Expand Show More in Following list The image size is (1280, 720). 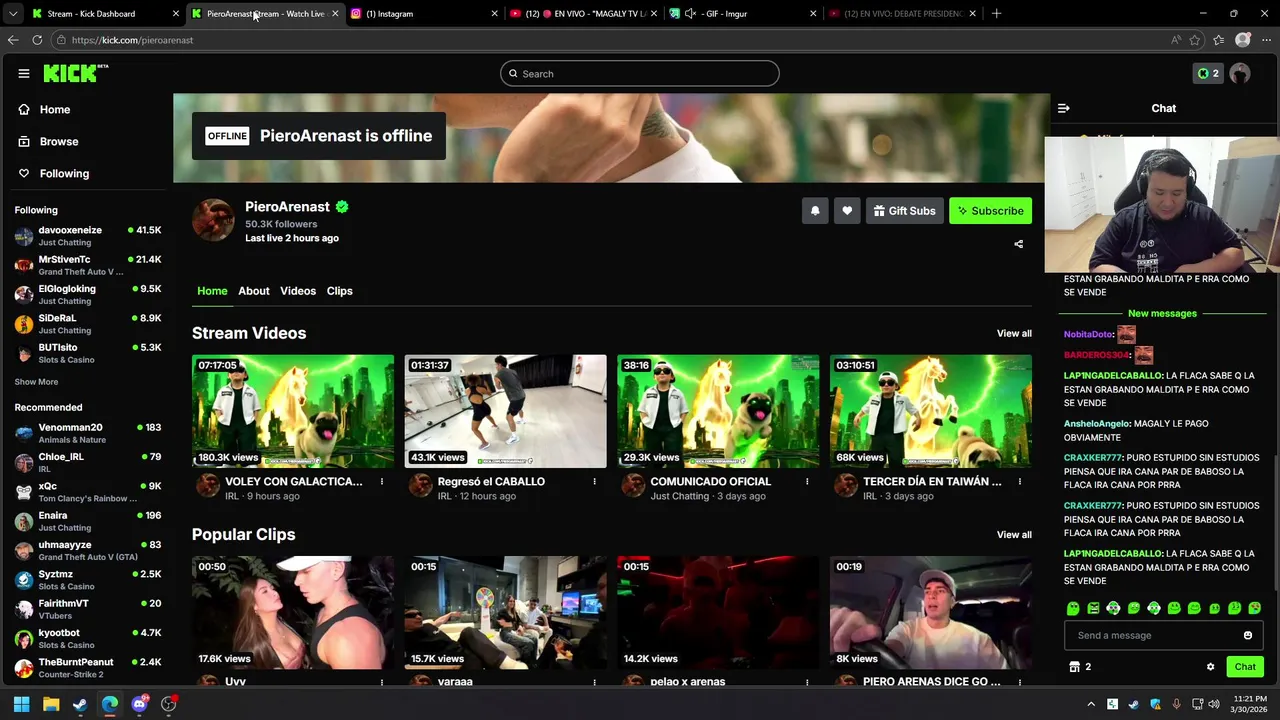[36, 382]
